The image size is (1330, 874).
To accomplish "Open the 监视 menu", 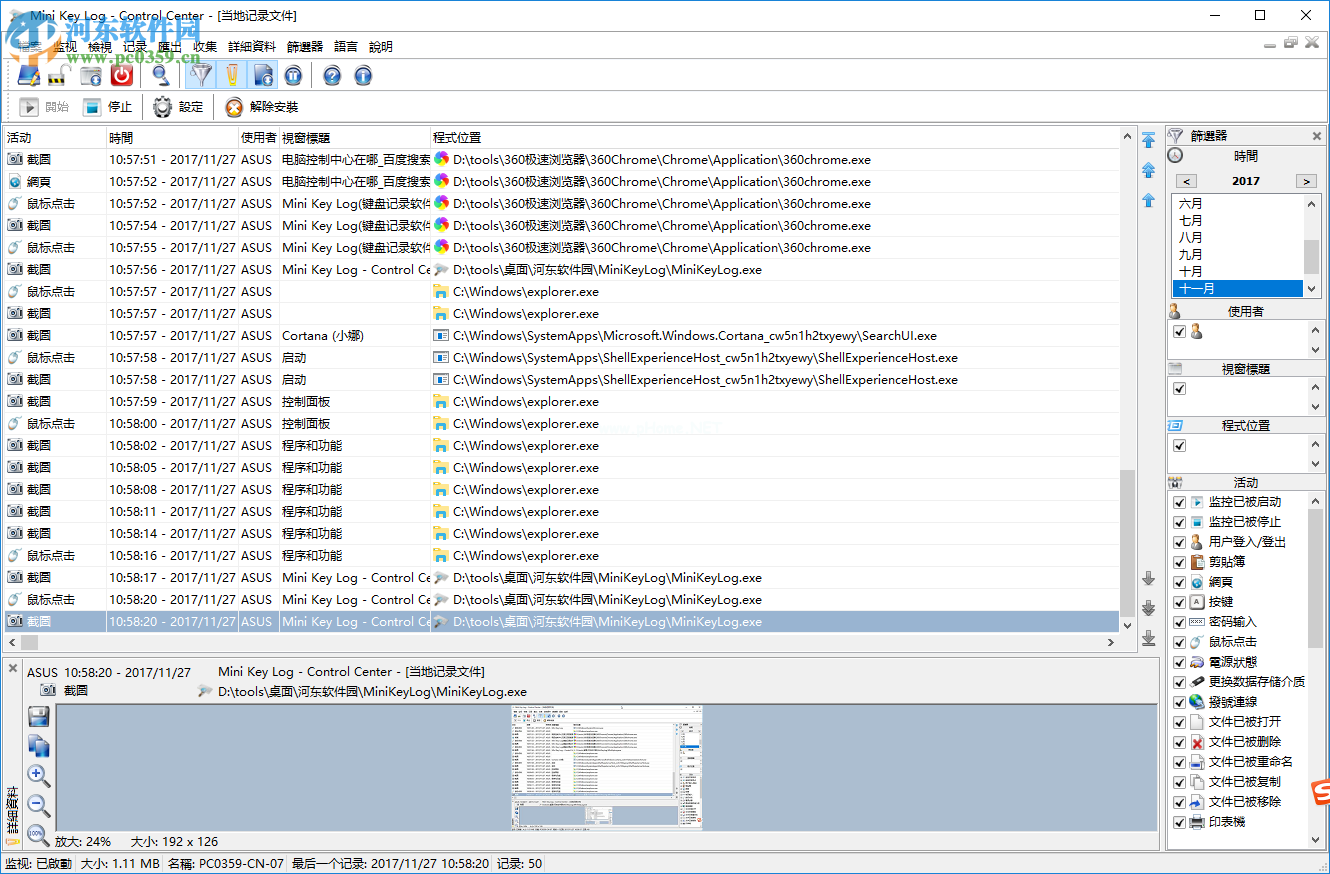I will (x=65, y=46).
